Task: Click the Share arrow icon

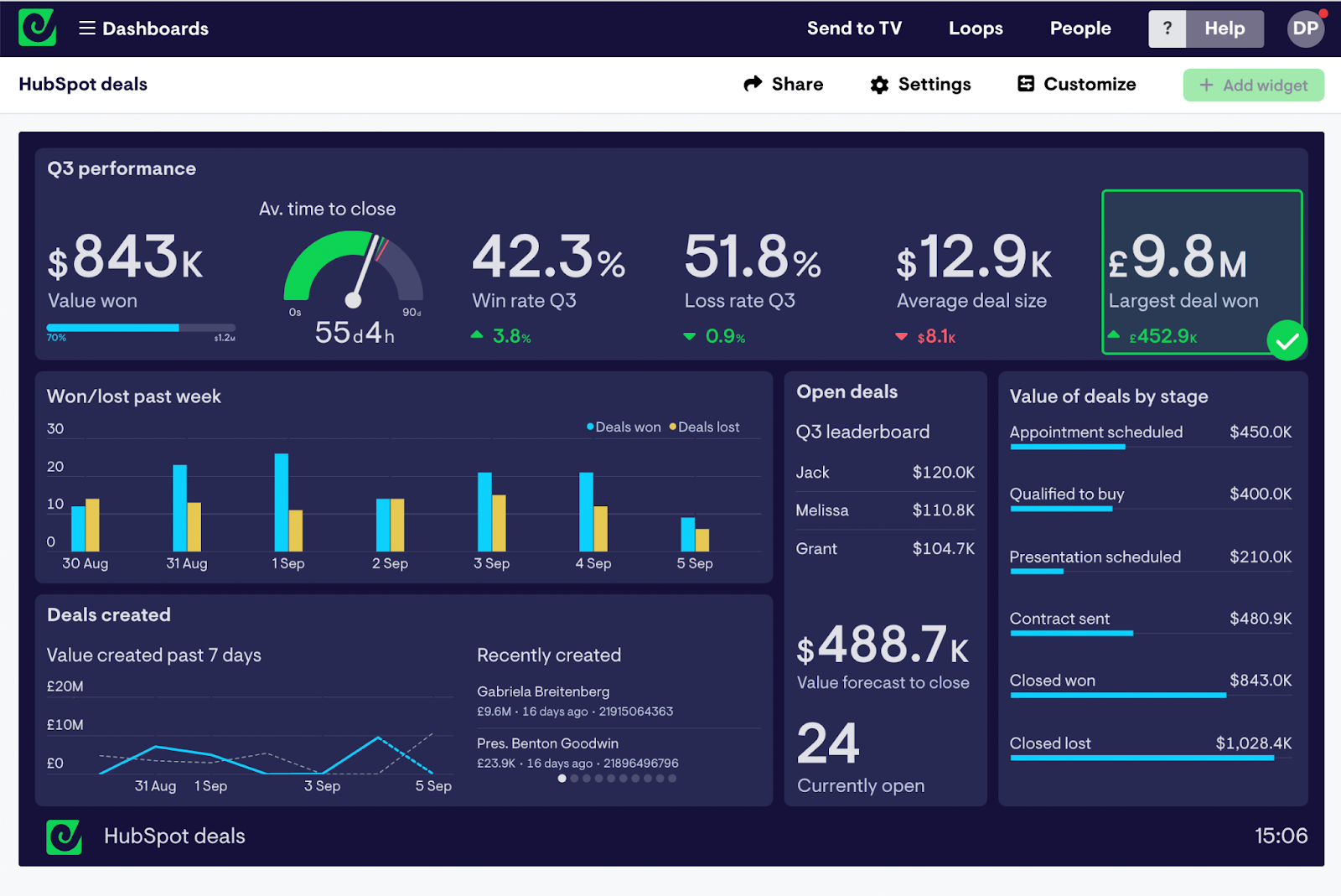Action: tap(753, 83)
